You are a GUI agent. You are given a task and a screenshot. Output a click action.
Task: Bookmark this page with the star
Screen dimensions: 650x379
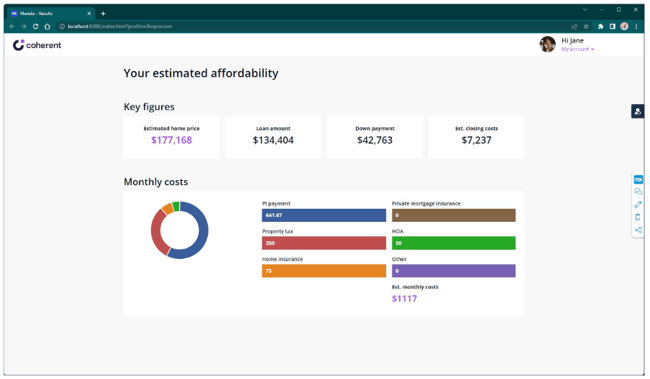click(586, 27)
